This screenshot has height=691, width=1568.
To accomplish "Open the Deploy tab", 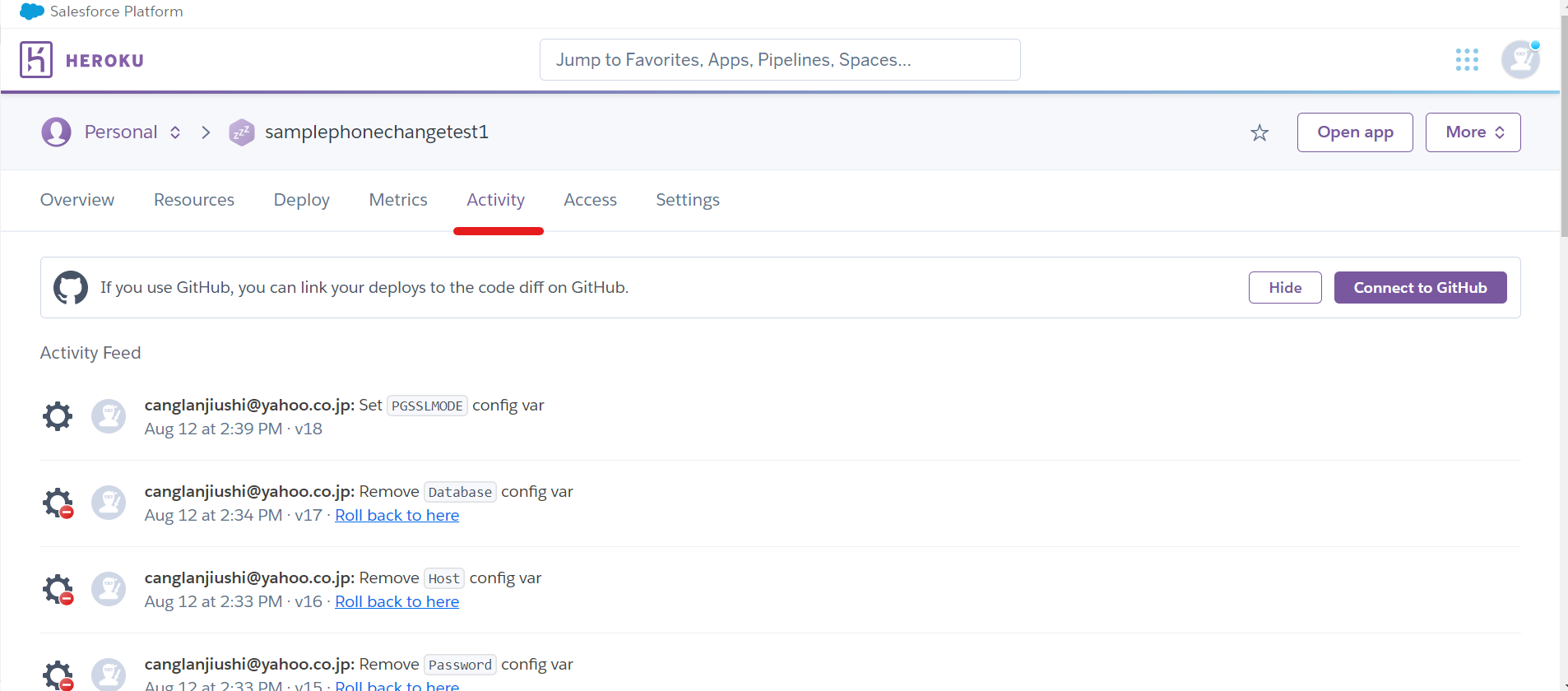I will click(302, 200).
